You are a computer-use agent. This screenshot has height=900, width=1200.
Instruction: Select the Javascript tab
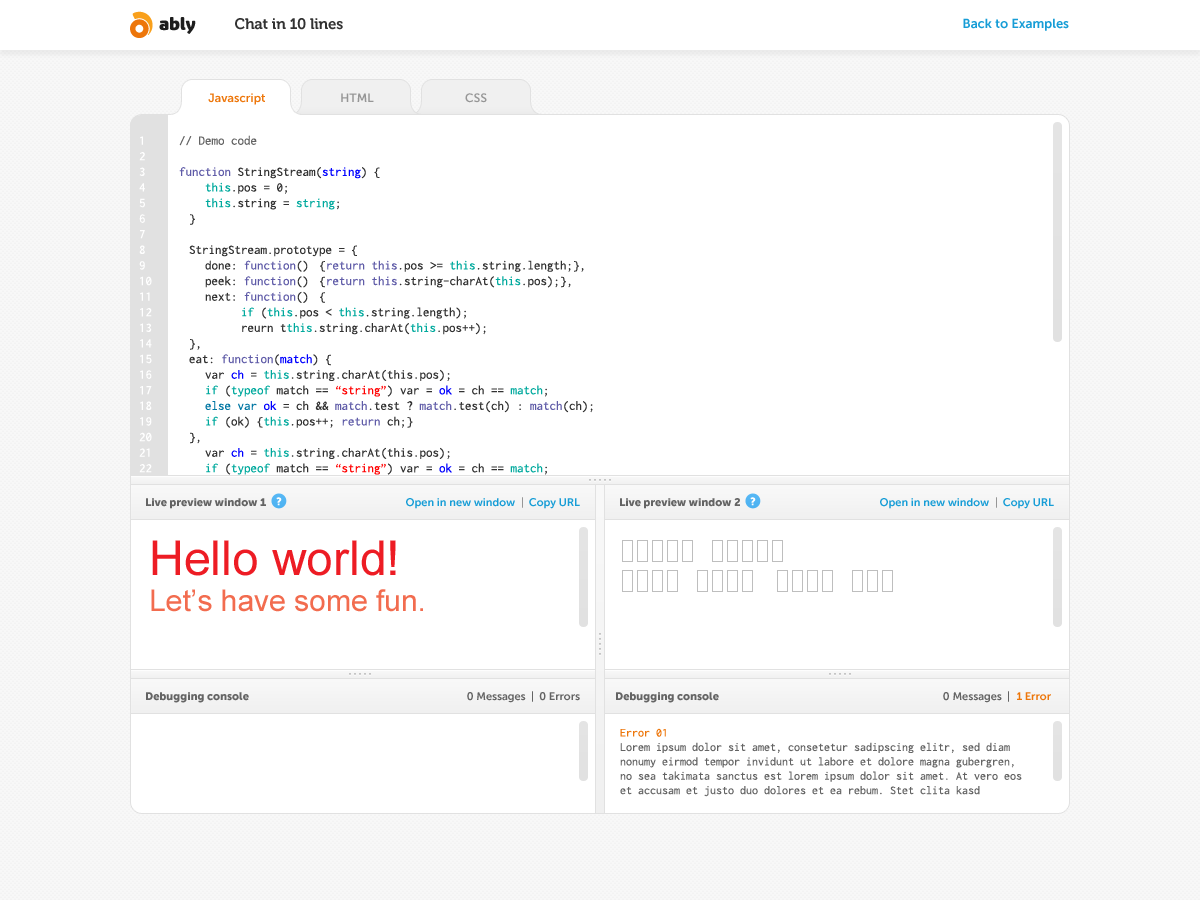coord(237,98)
